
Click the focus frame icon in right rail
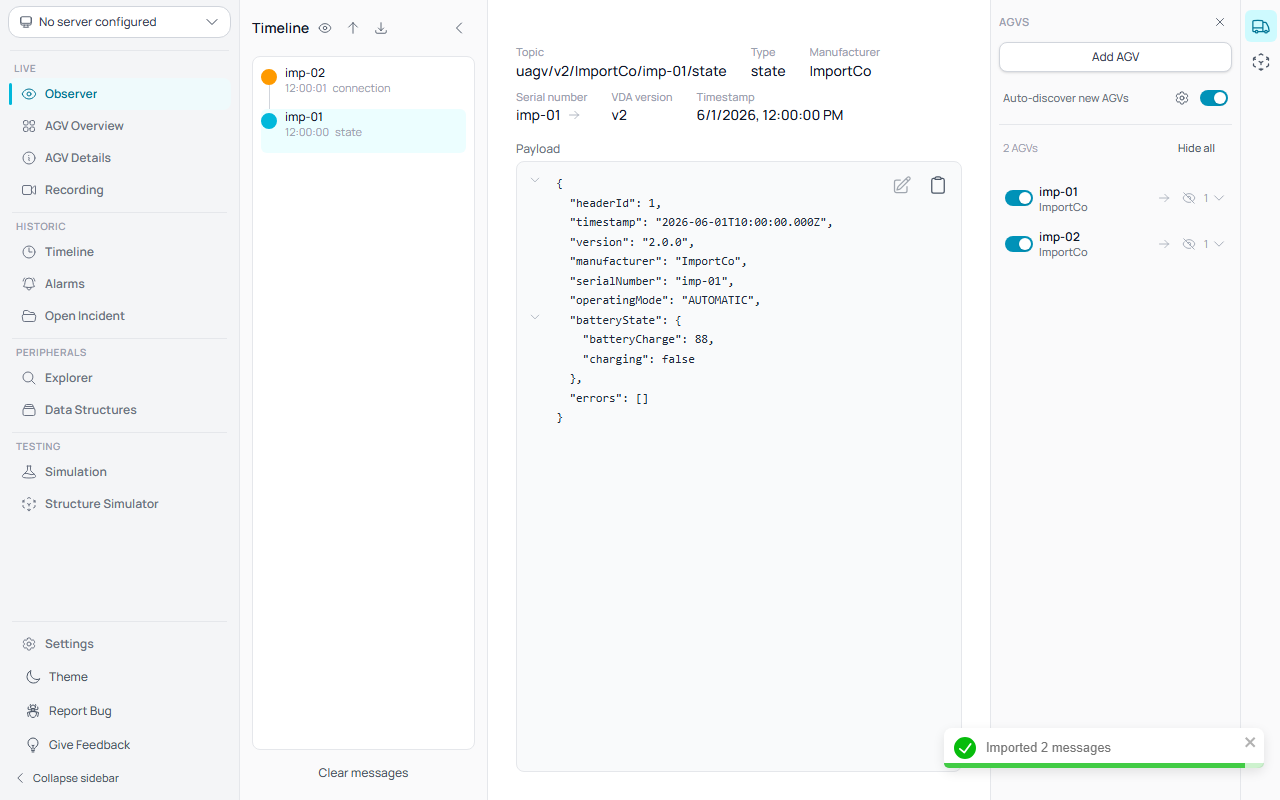point(1261,62)
